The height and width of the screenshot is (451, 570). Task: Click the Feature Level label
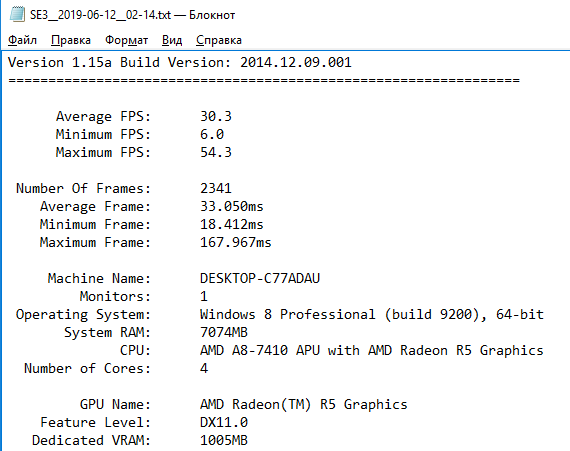[x=95, y=423]
